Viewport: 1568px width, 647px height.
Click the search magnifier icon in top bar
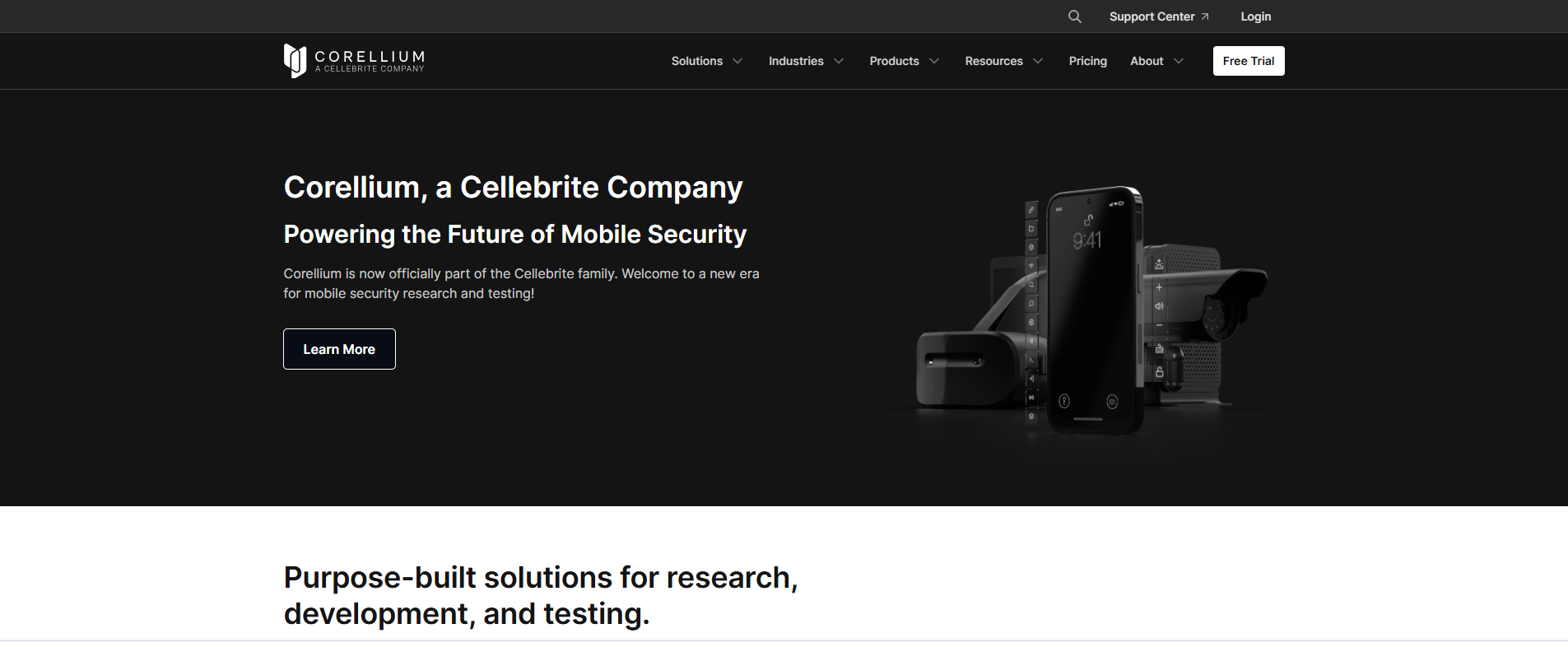[1074, 16]
